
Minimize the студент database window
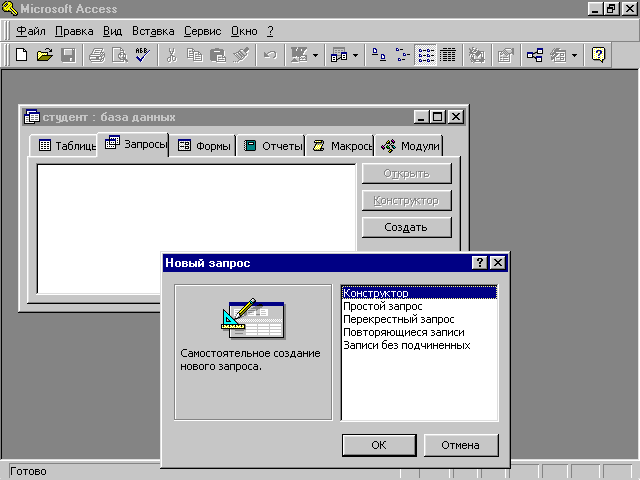421,117
